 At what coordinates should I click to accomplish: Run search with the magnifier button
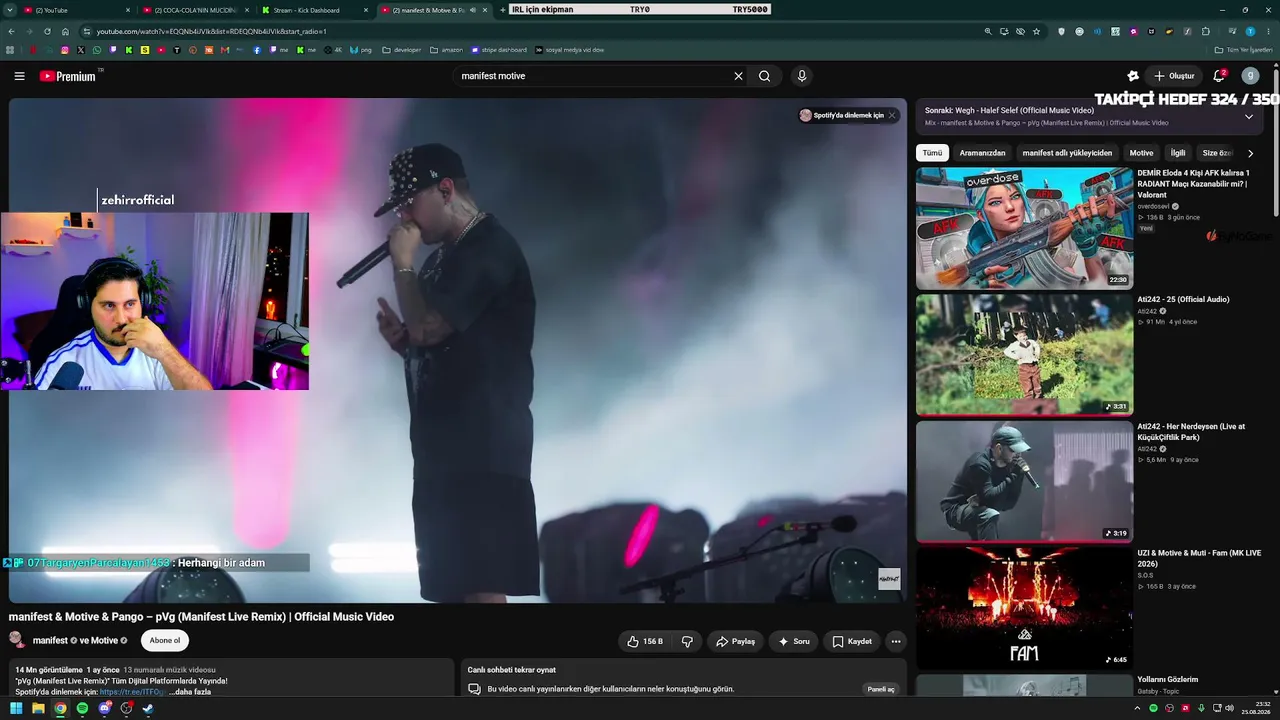(x=765, y=76)
